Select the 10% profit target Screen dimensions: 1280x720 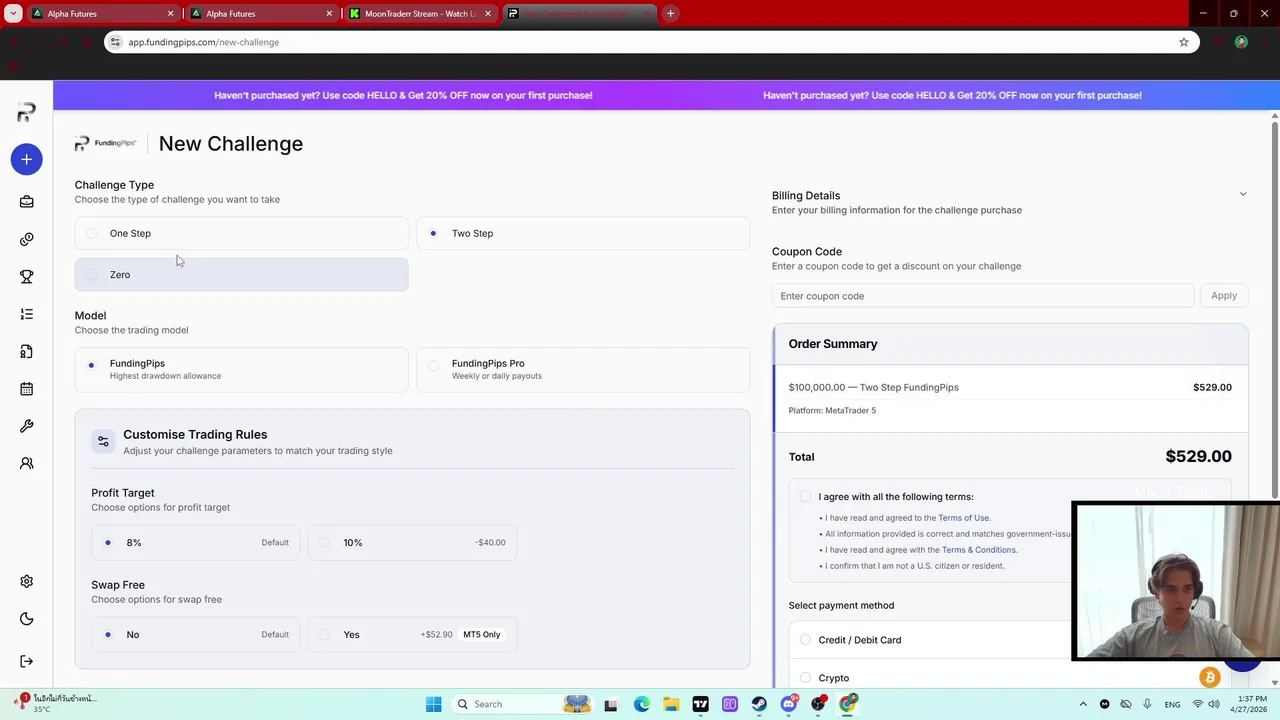pyautogui.click(x=413, y=542)
